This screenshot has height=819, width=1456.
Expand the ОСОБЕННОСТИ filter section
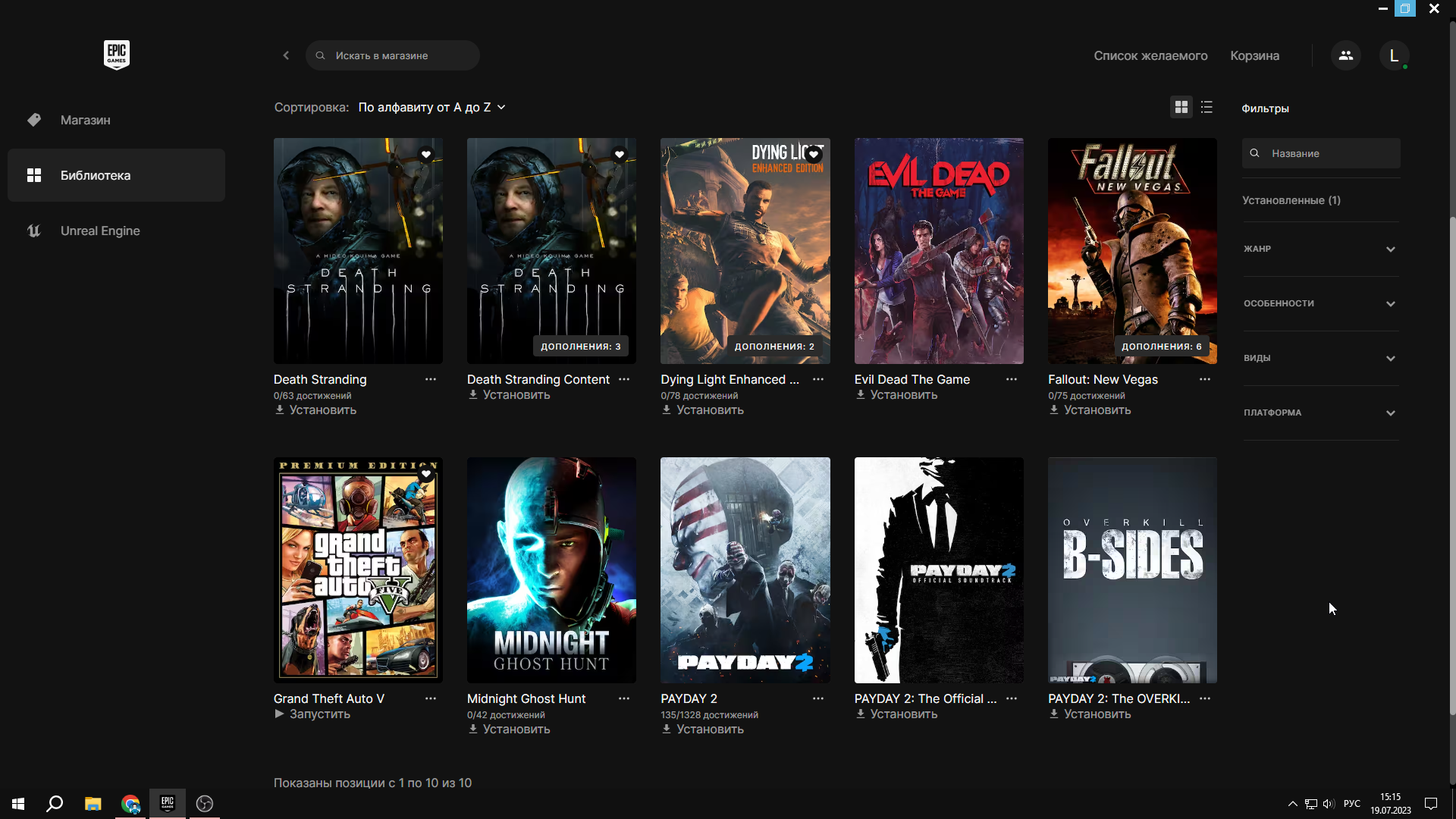coord(1320,303)
